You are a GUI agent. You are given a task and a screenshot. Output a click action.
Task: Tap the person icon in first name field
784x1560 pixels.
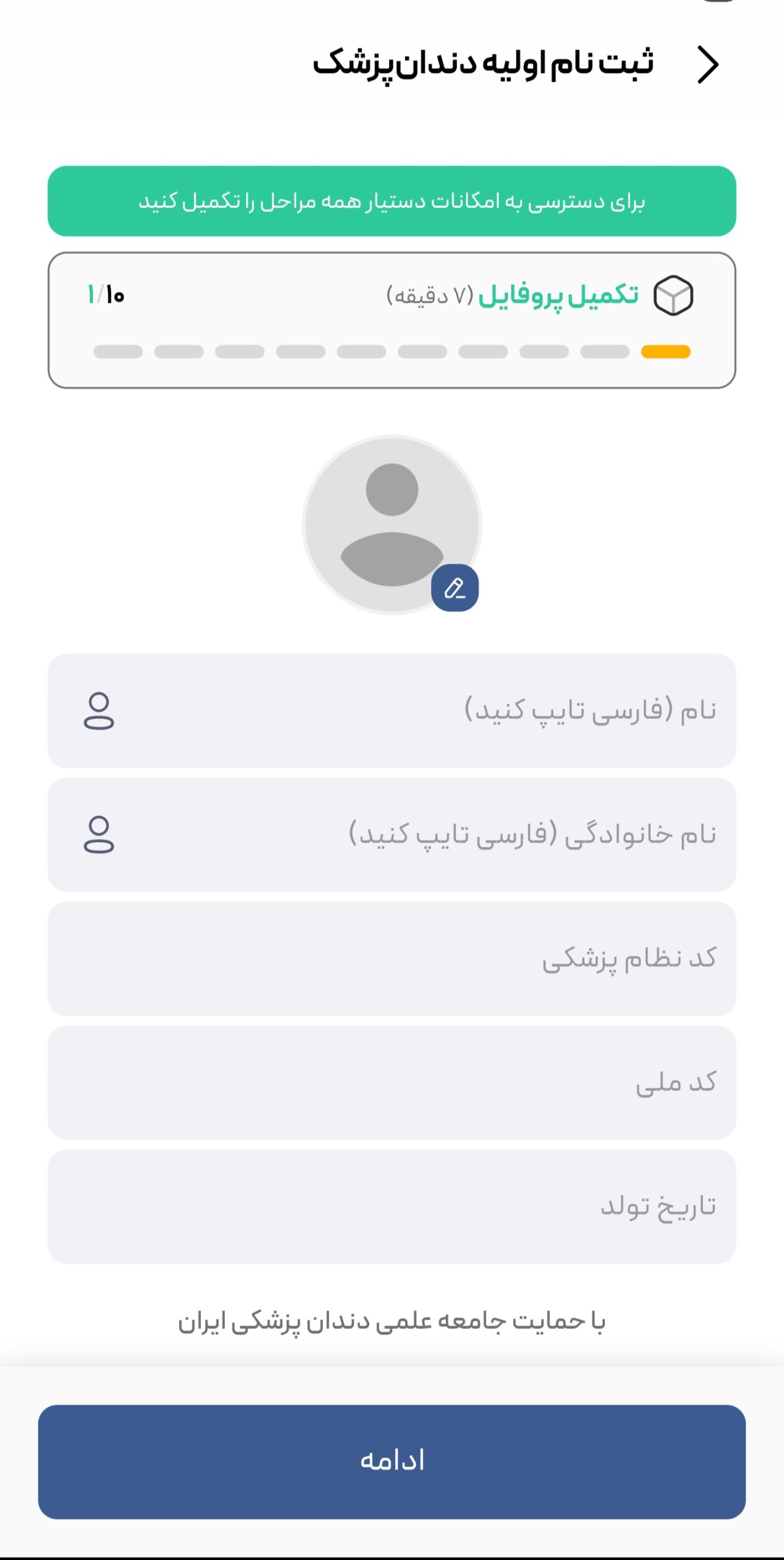[x=99, y=711]
